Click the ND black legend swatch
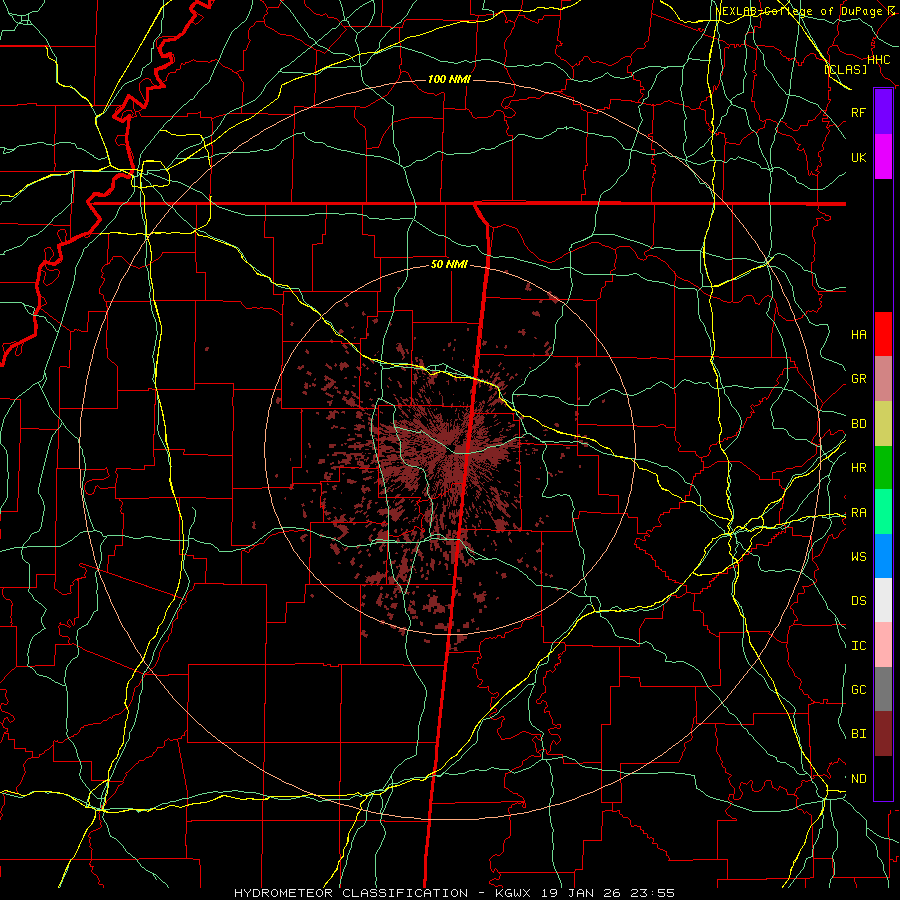900x900 pixels. coord(883,778)
